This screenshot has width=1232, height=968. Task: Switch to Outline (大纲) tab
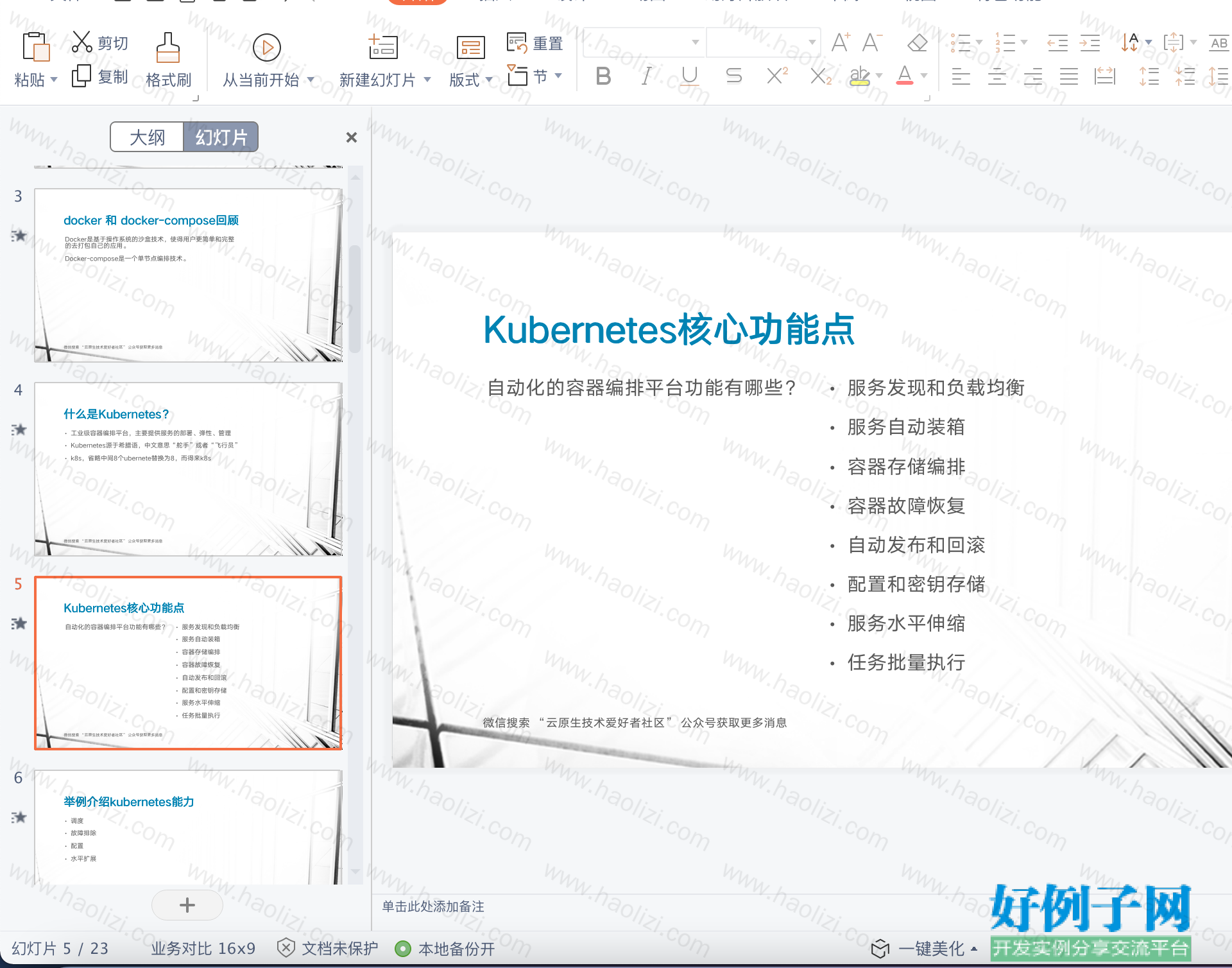click(x=147, y=137)
